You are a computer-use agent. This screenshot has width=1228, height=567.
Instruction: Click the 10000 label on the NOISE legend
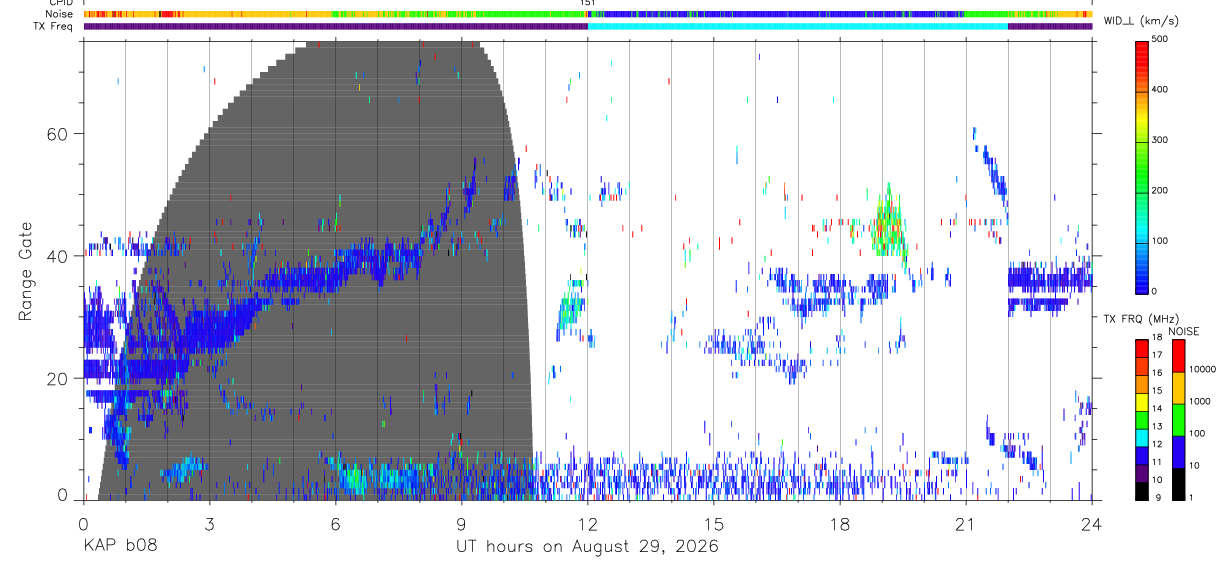[x=1202, y=369]
